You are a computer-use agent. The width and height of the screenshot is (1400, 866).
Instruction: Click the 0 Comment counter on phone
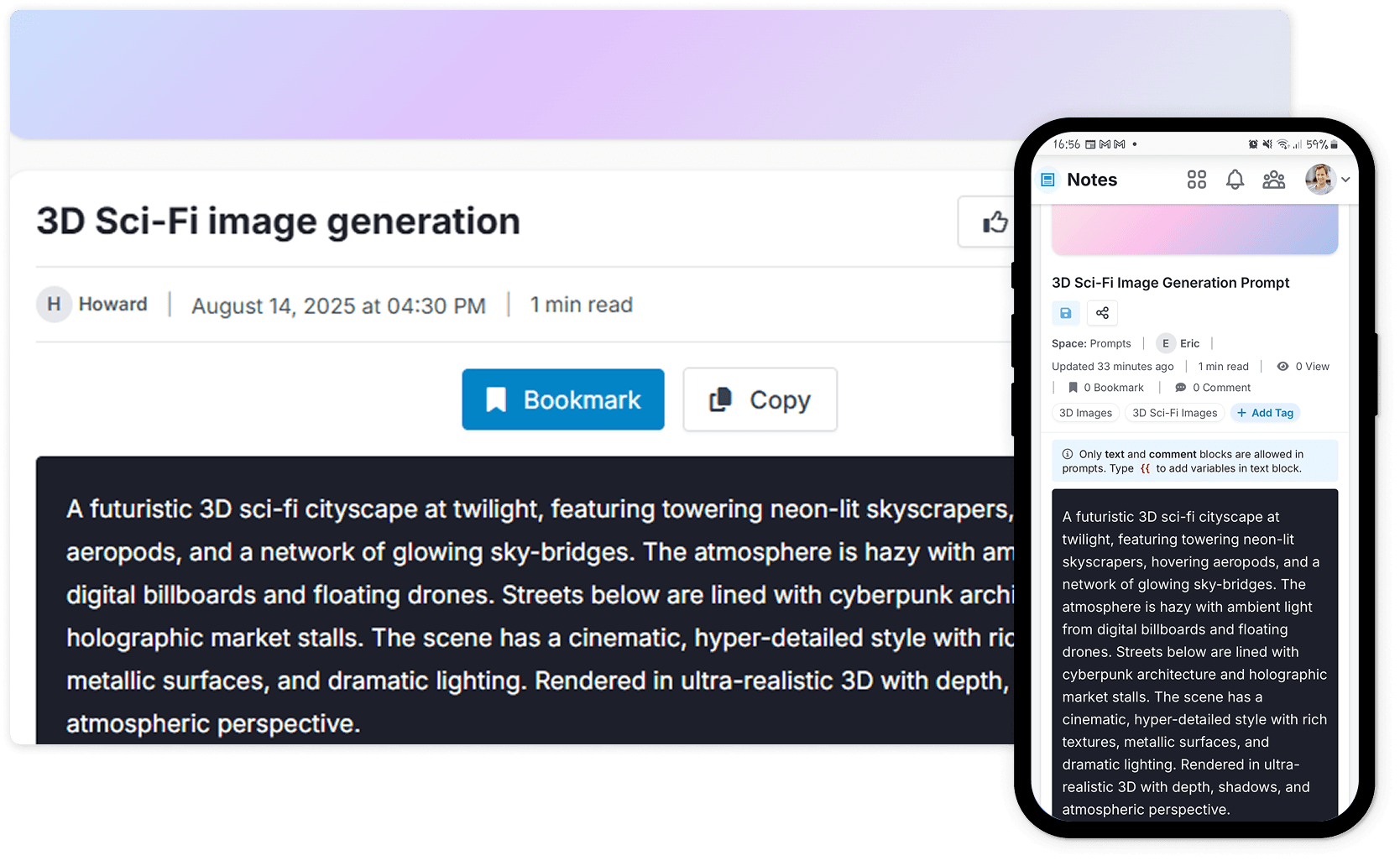(1213, 388)
